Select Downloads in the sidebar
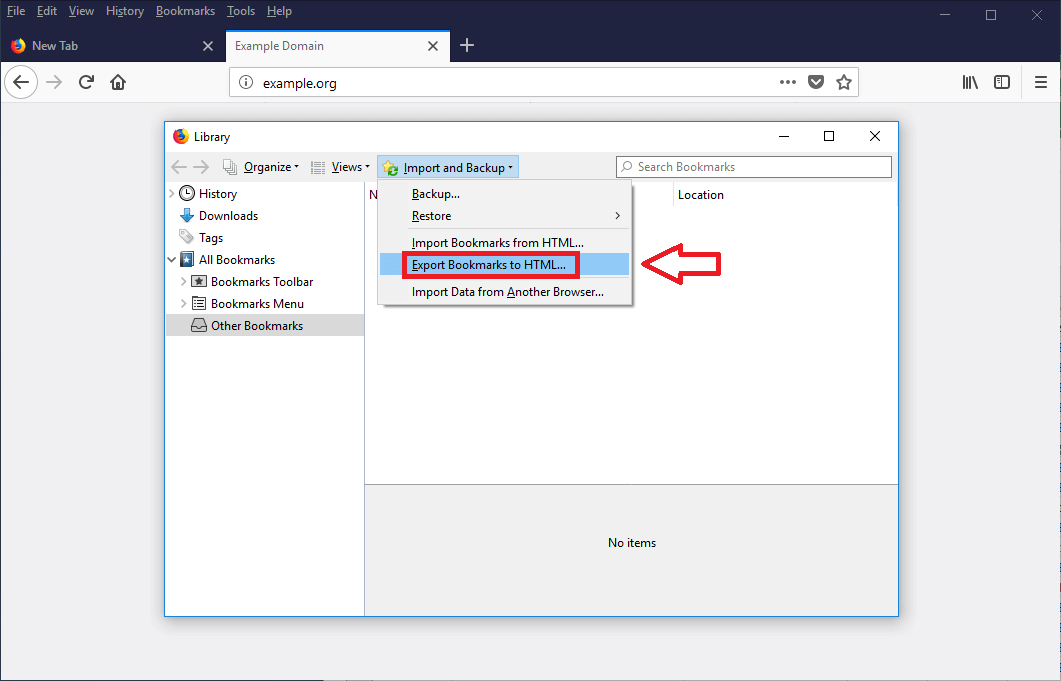This screenshot has height=681, width=1061. pos(228,216)
